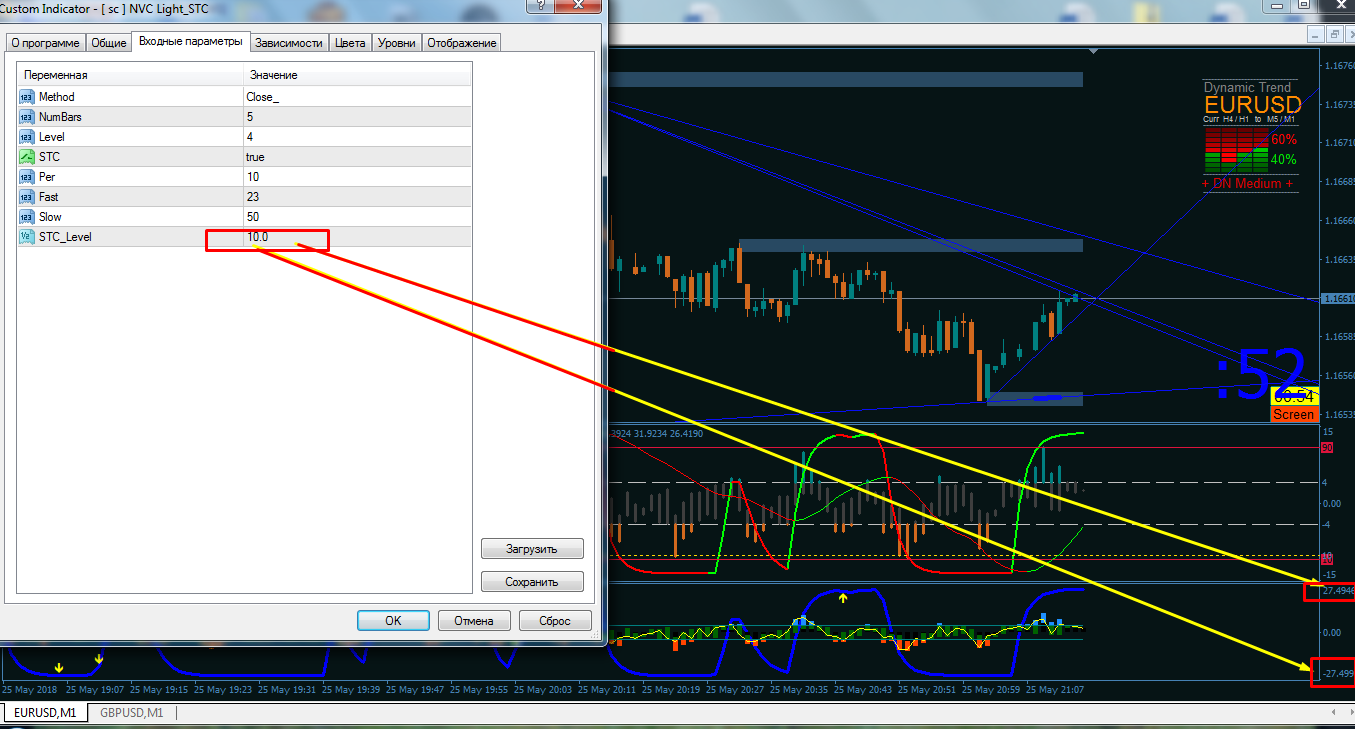Open the Уровни tab
This screenshot has height=729, width=1355.
397,43
